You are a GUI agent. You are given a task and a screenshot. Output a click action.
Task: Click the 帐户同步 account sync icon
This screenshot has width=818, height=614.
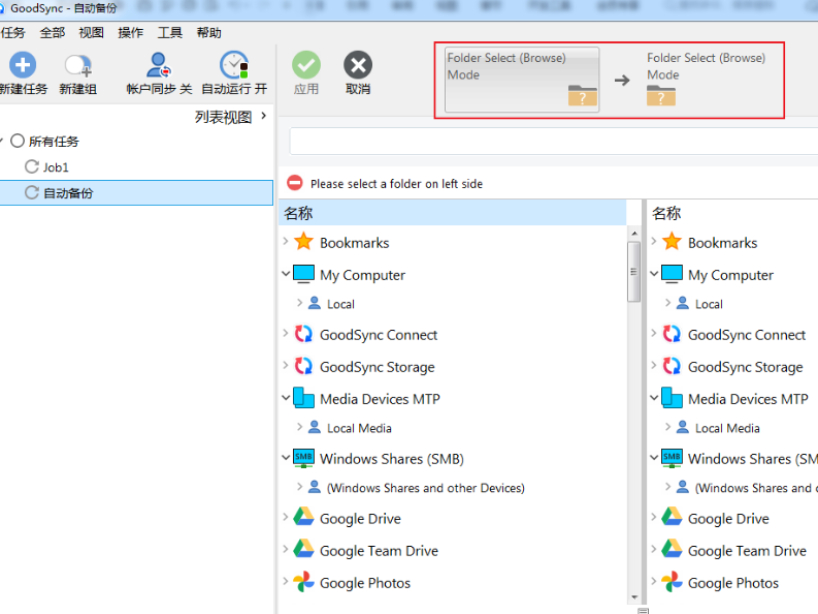tap(158, 65)
